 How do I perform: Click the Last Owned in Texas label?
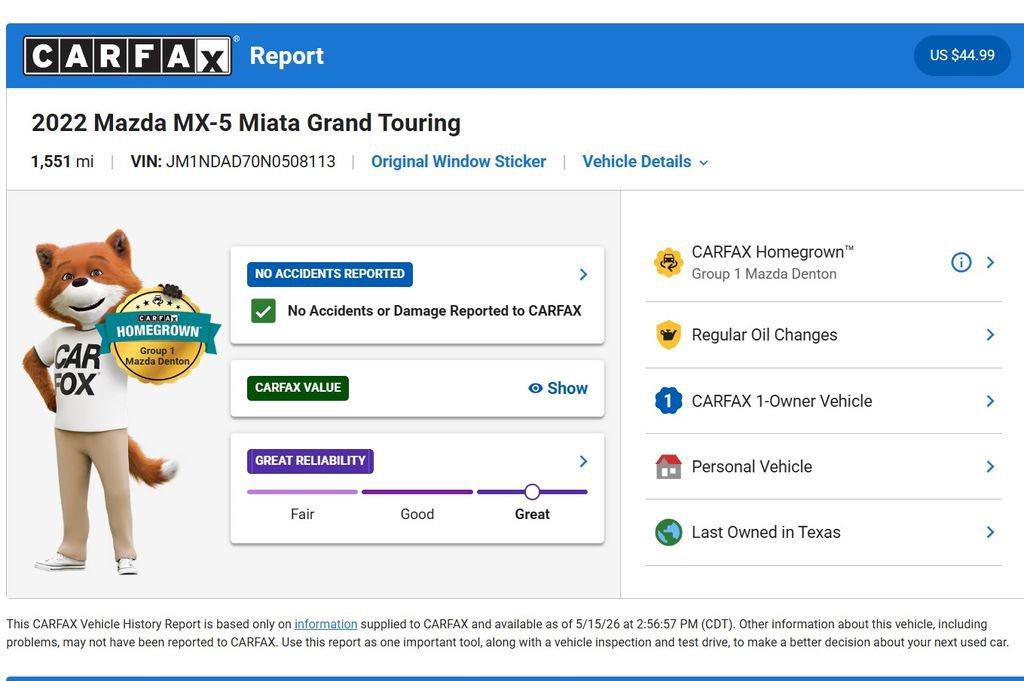click(766, 532)
